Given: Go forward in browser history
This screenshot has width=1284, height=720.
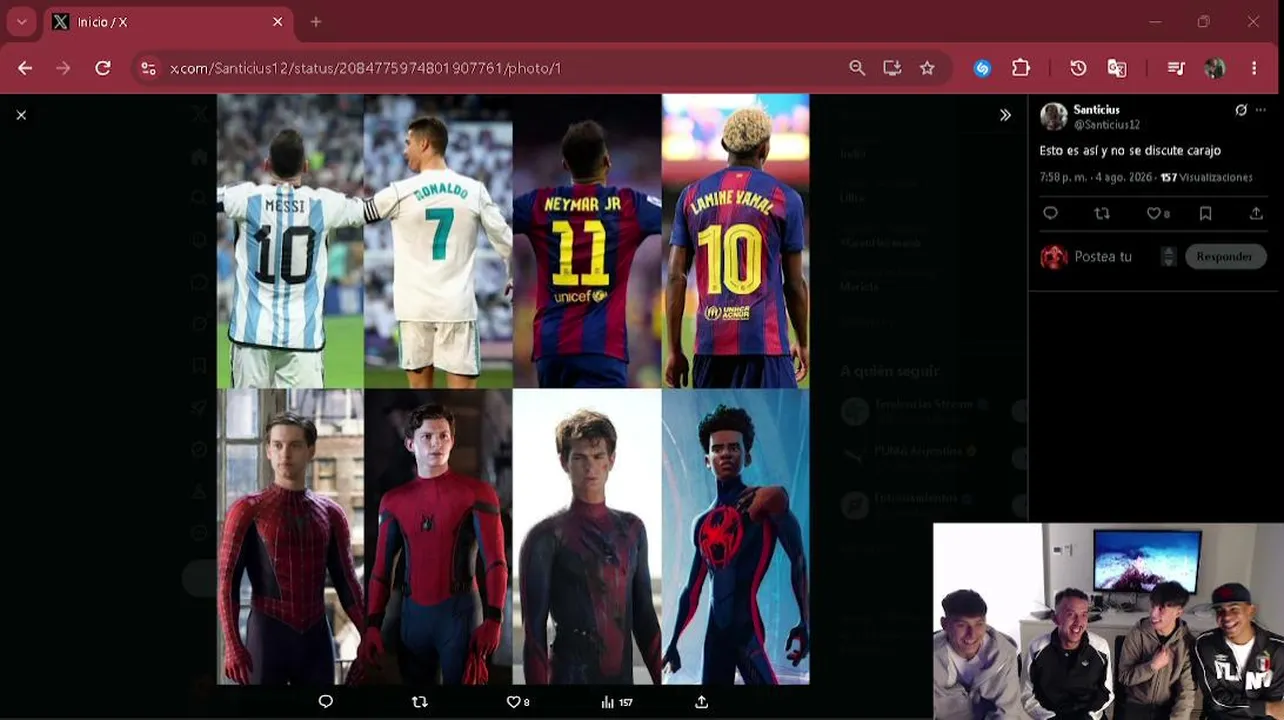Looking at the screenshot, I should [x=63, y=68].
